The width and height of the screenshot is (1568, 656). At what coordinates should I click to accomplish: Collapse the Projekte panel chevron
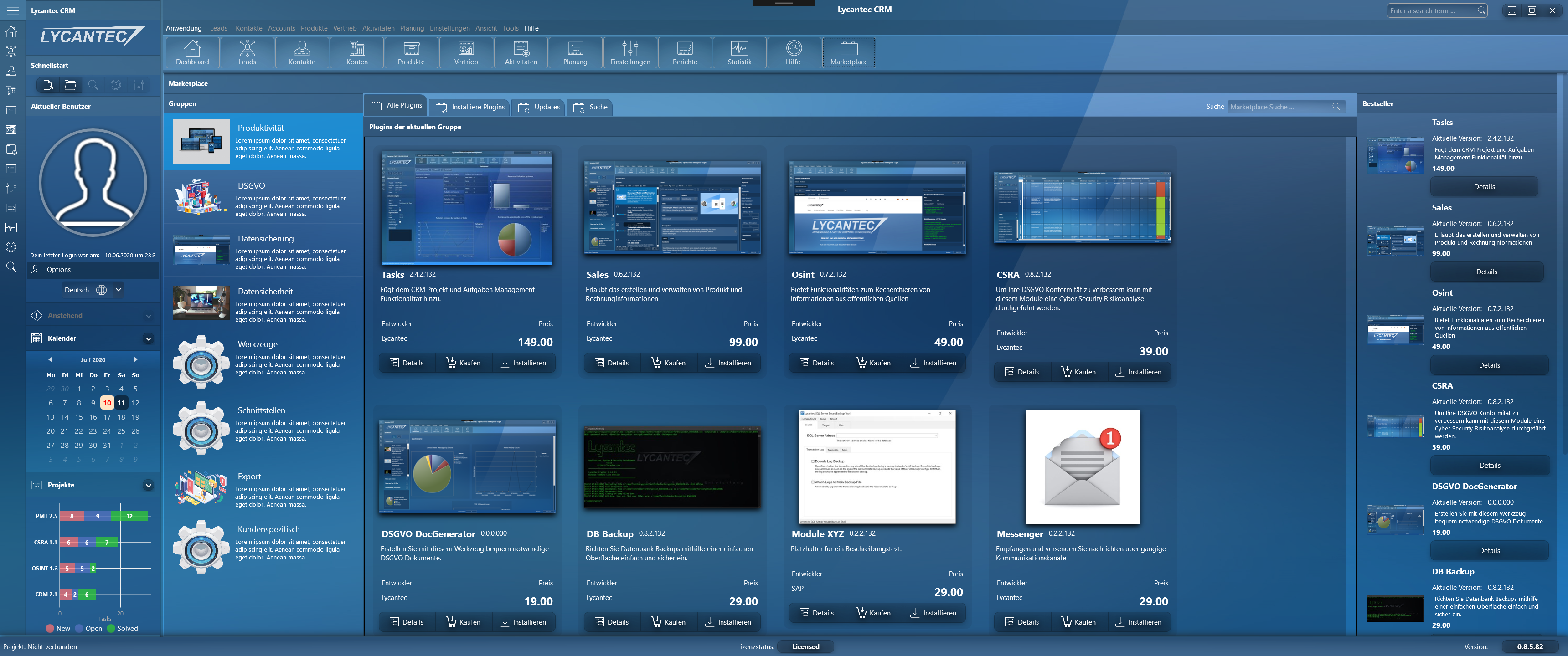[149, 485]
